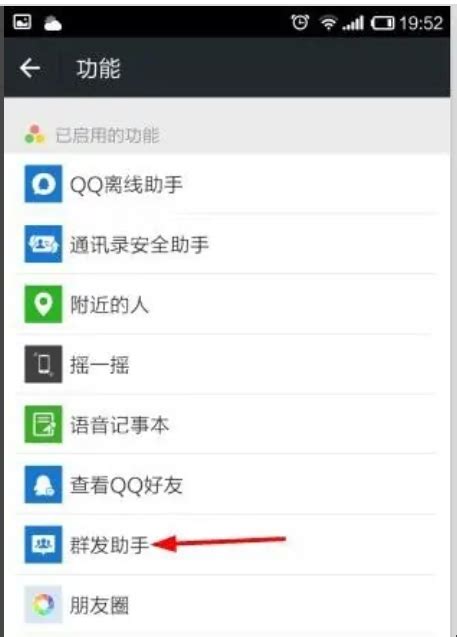Choose 摇一摇 label
Viewport: 457px width, 637px height.
[100, 365]
